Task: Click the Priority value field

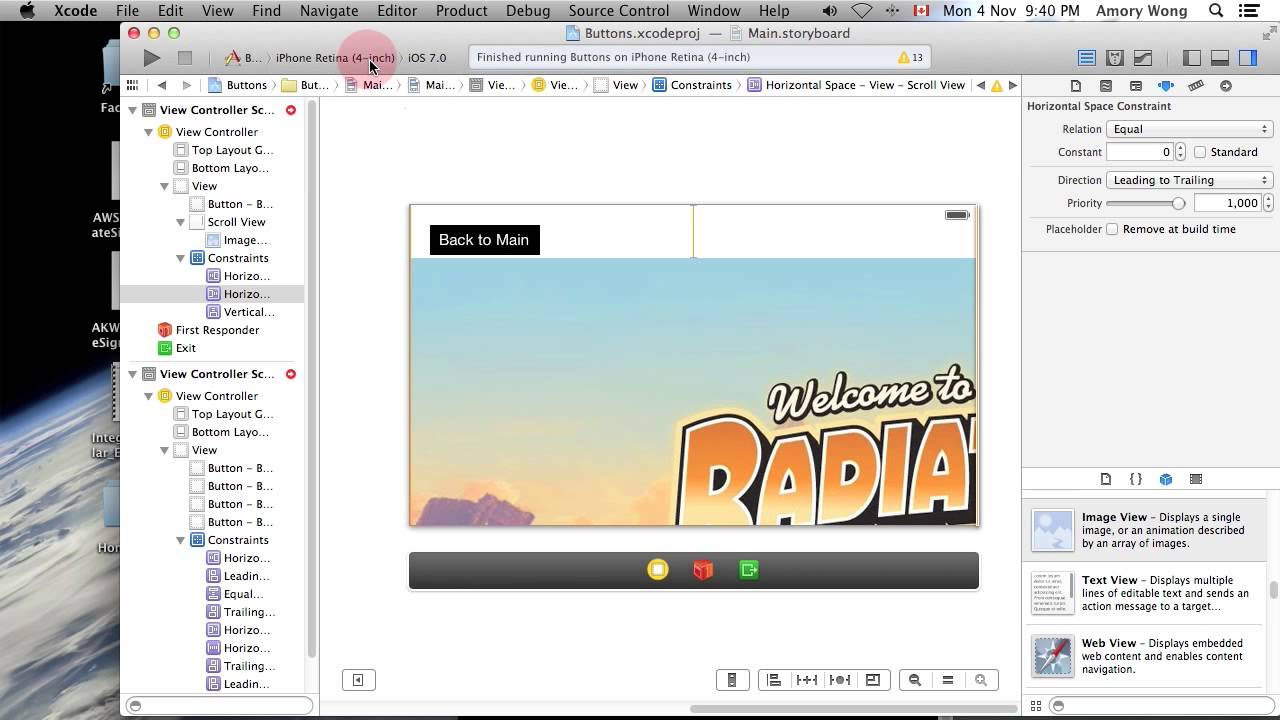Action: (1228, 203)
